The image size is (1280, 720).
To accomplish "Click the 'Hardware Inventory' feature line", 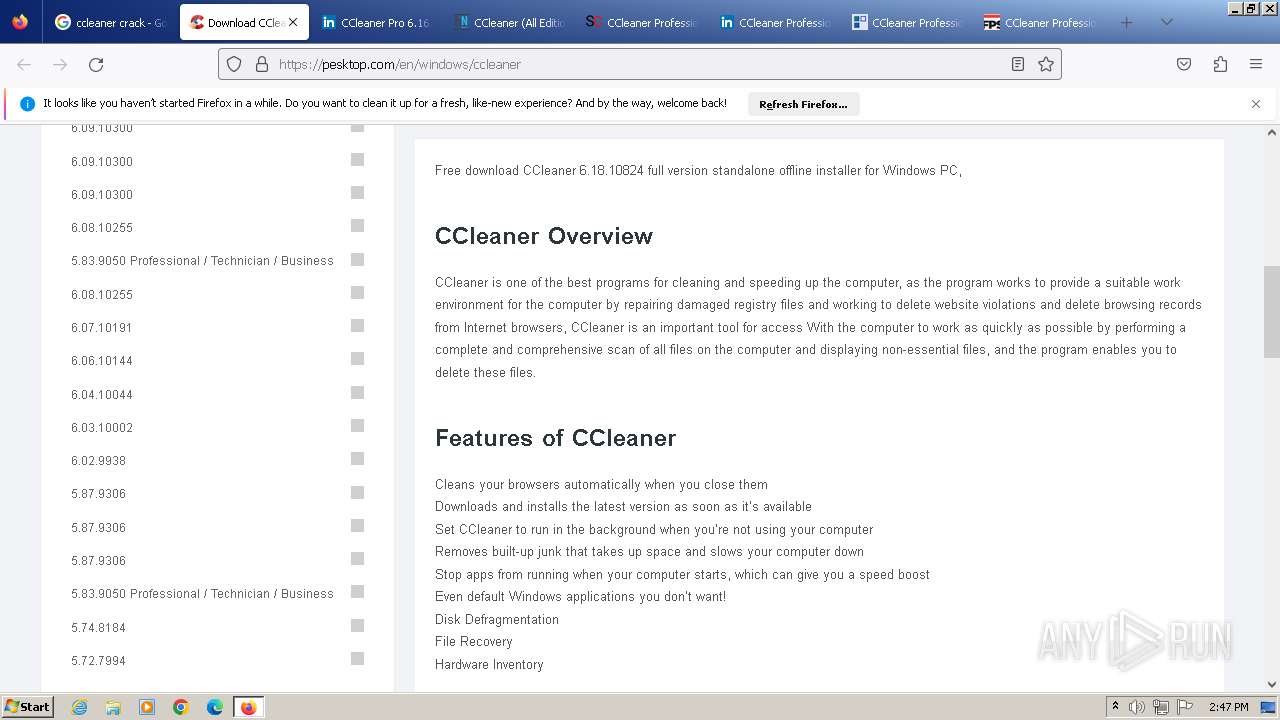I will tap(489, 665).
